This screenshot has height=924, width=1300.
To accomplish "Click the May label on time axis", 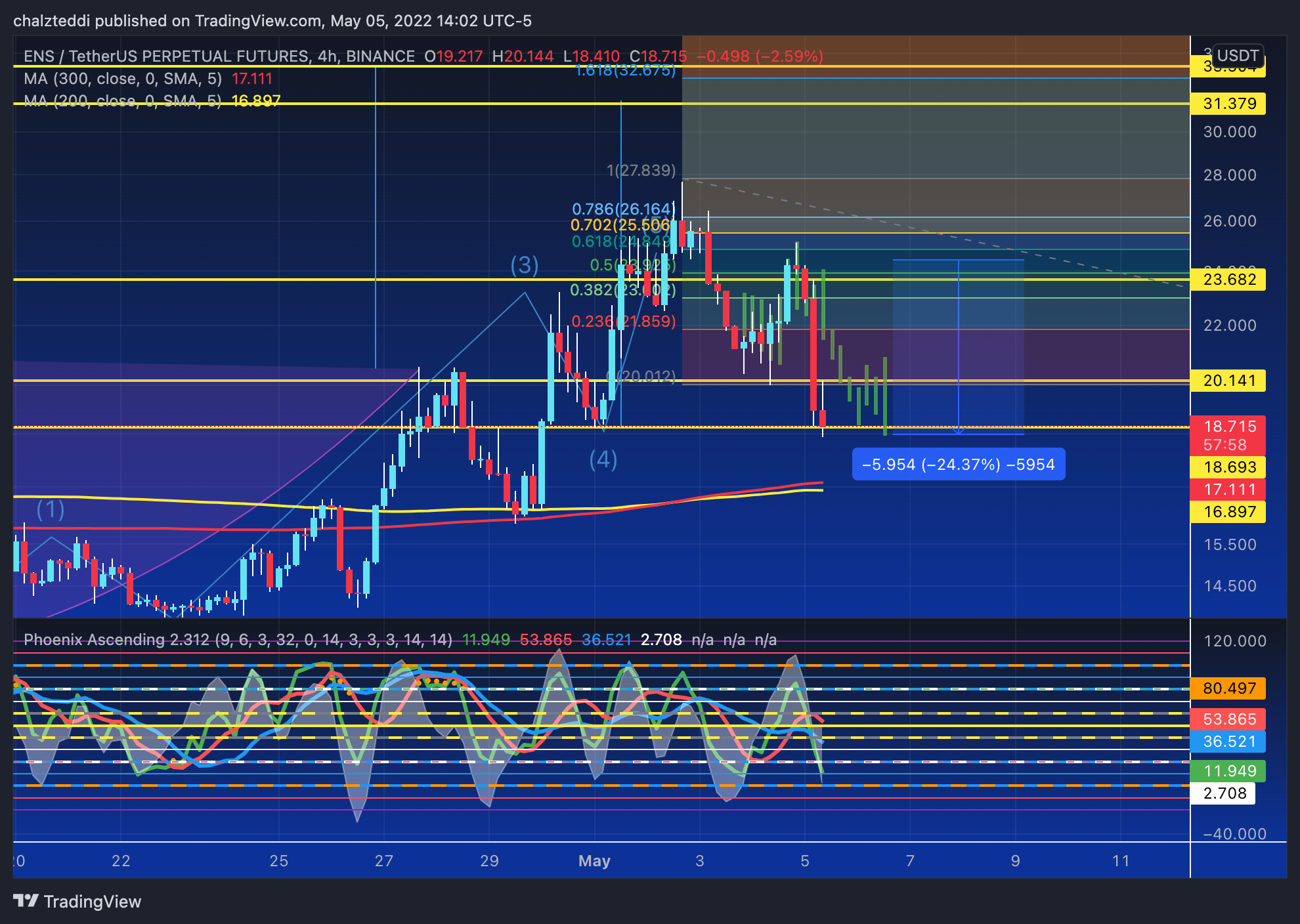I will pyautogui.click(x=594, y=861).
